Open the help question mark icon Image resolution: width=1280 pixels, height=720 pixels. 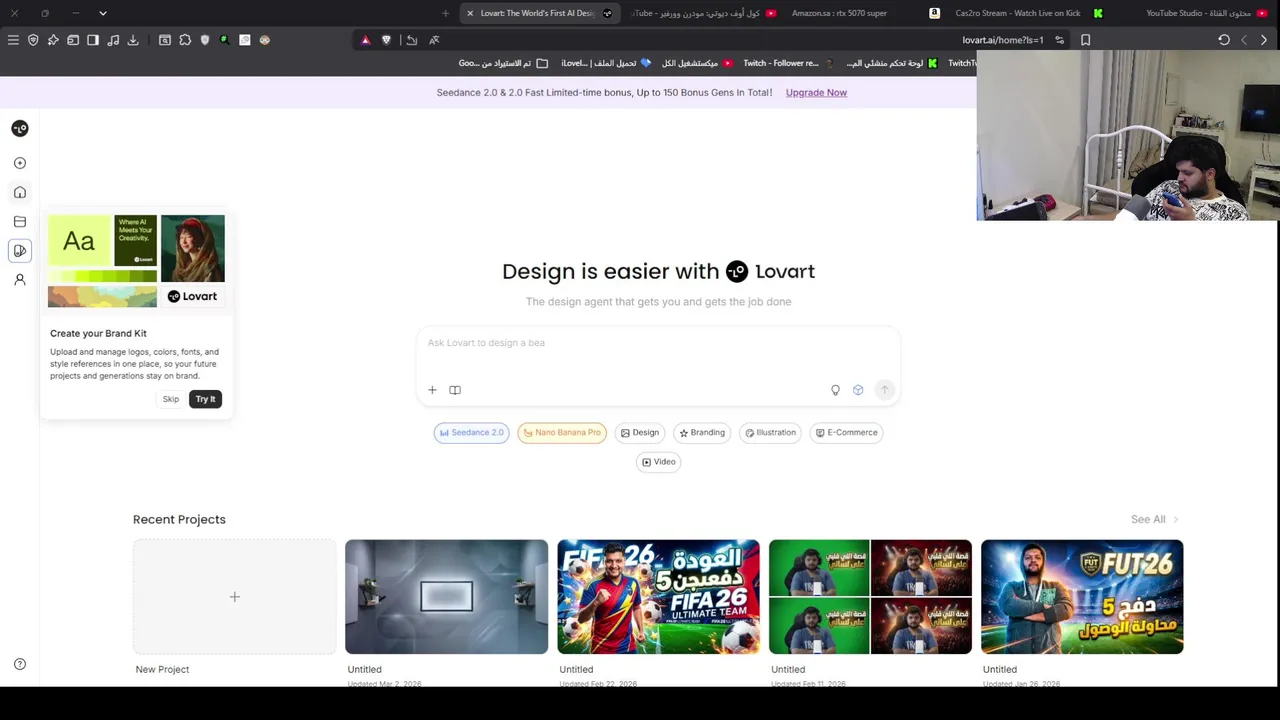20,664
